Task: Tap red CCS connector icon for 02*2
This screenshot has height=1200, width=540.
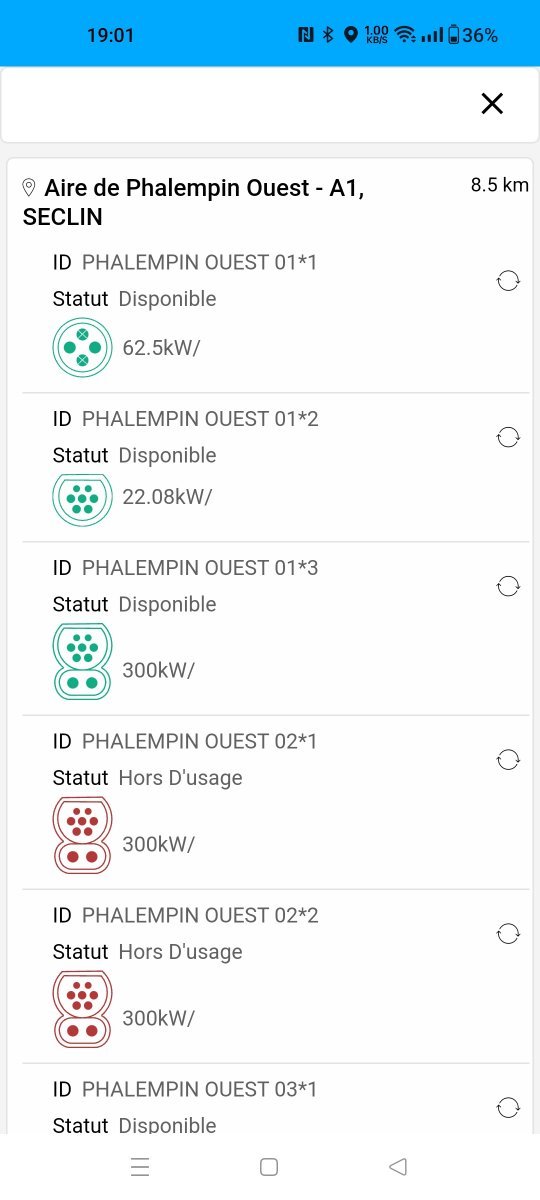Action: (82, 1009)
